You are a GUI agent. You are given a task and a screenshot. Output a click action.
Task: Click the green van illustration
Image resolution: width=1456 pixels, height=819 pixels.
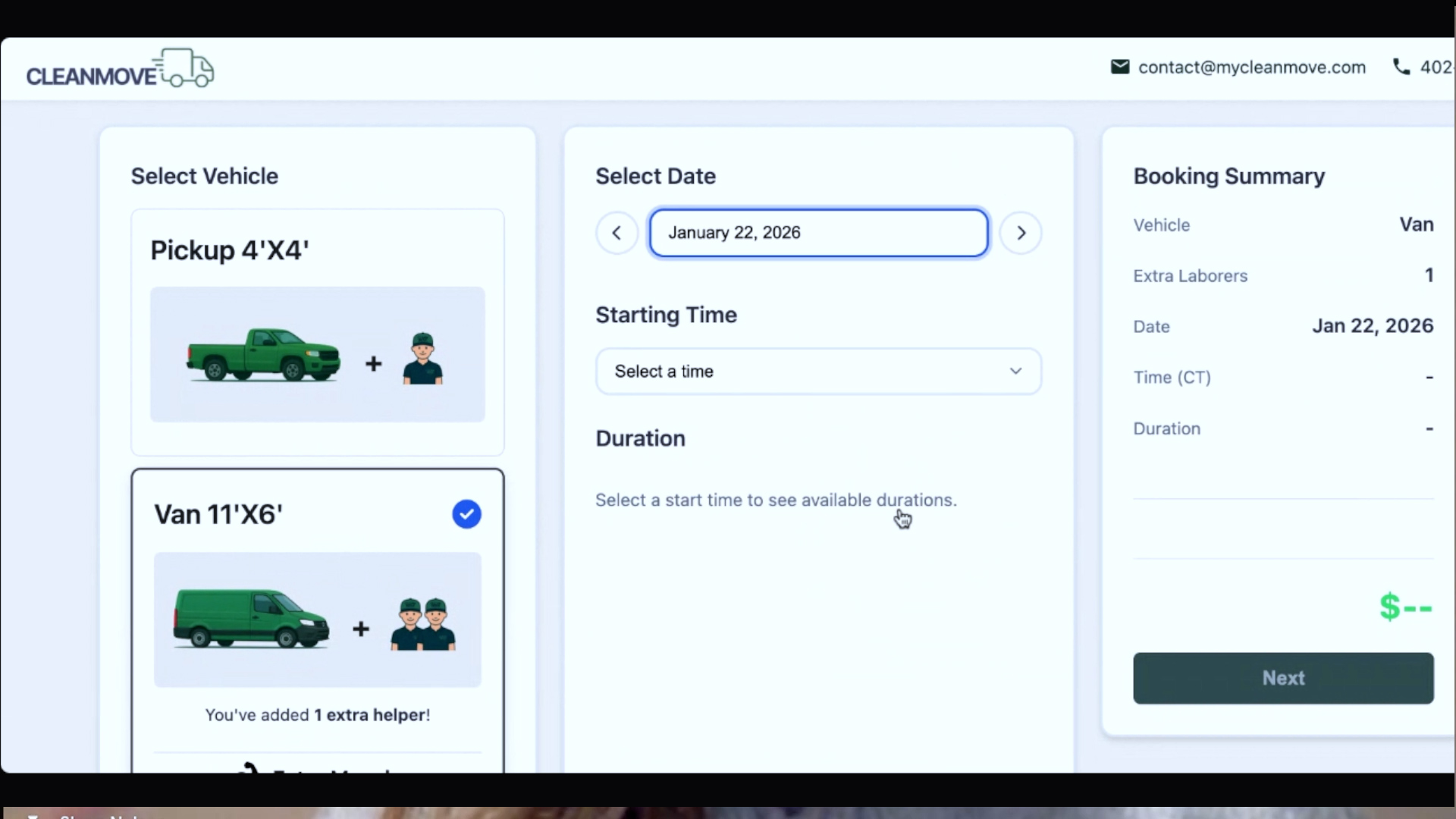[x=251, y=620]
